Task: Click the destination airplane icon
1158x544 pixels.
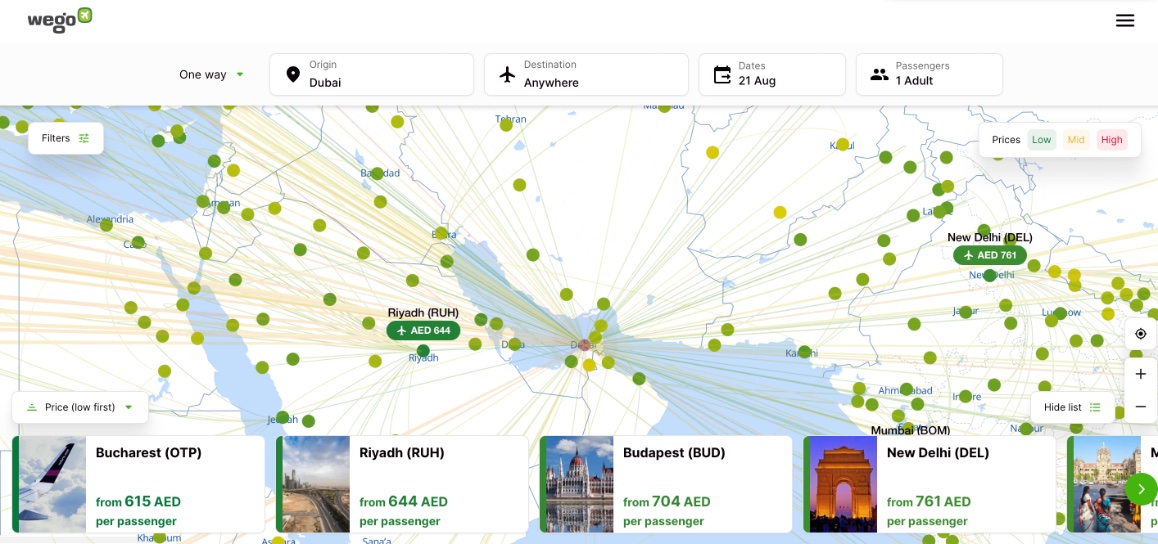Action: tap(507, 75)
